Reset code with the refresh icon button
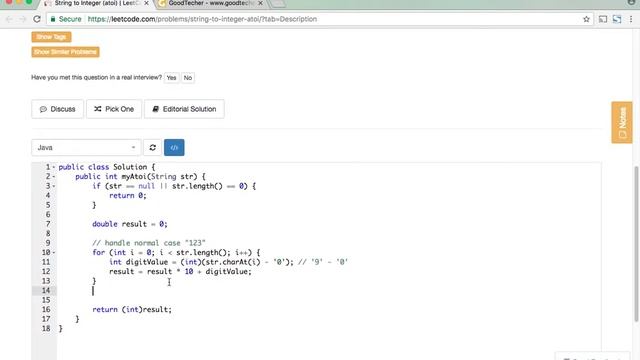This screenshot has height=360, width=640. [x=153, y=147]
